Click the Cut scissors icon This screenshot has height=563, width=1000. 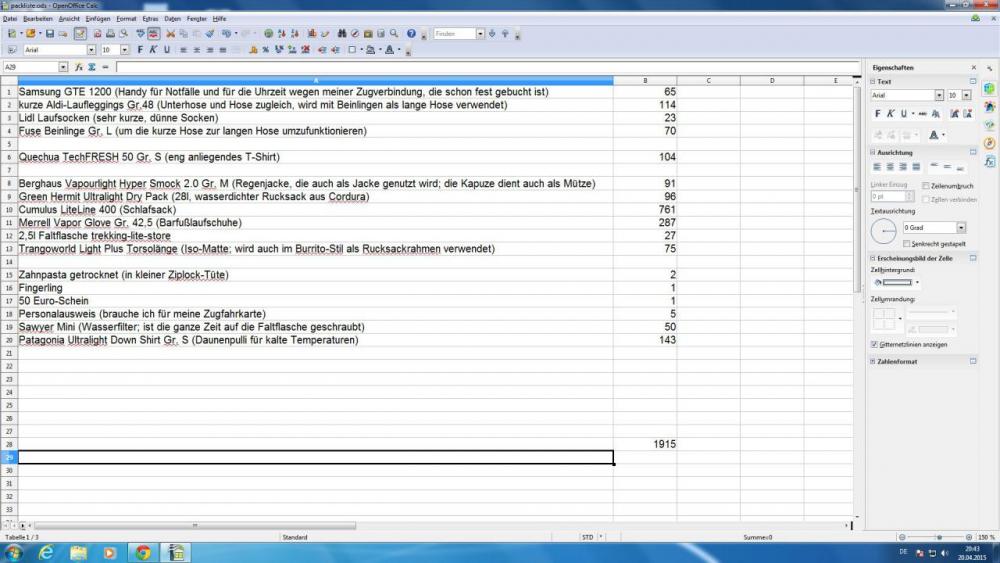(x=170, y=33)
